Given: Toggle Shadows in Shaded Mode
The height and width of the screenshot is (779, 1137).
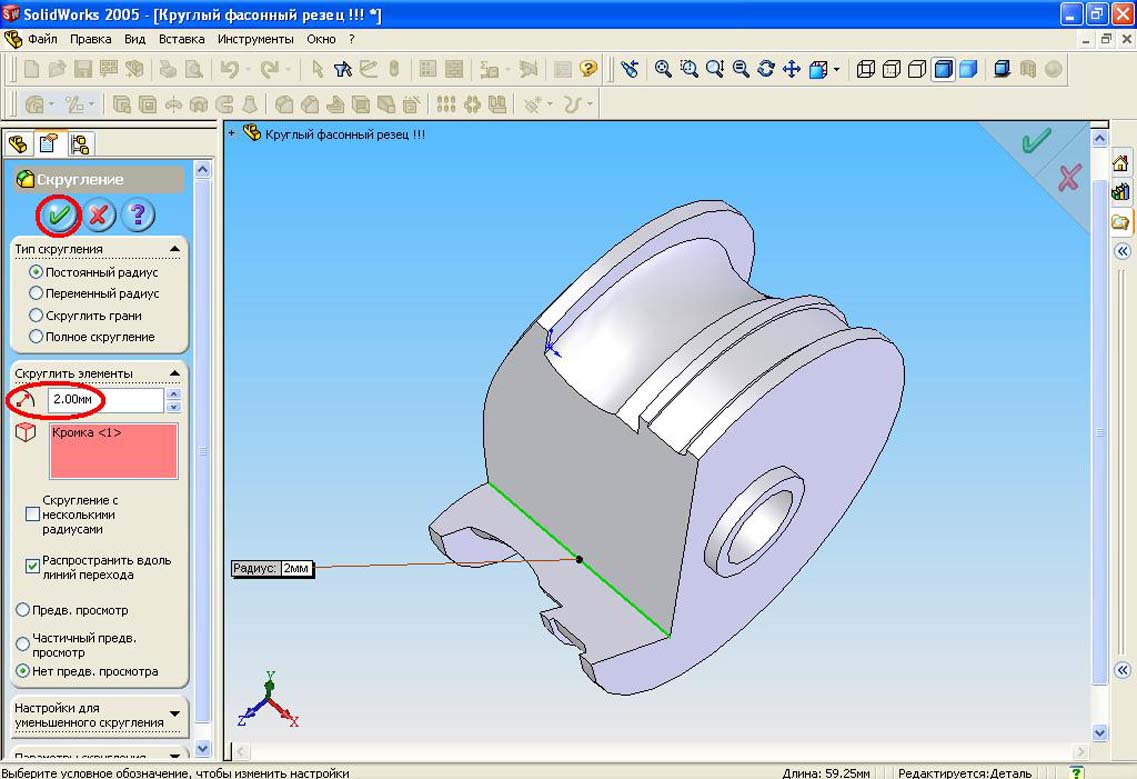Looking at the screenshot, I should click(x=1002, y=69).
